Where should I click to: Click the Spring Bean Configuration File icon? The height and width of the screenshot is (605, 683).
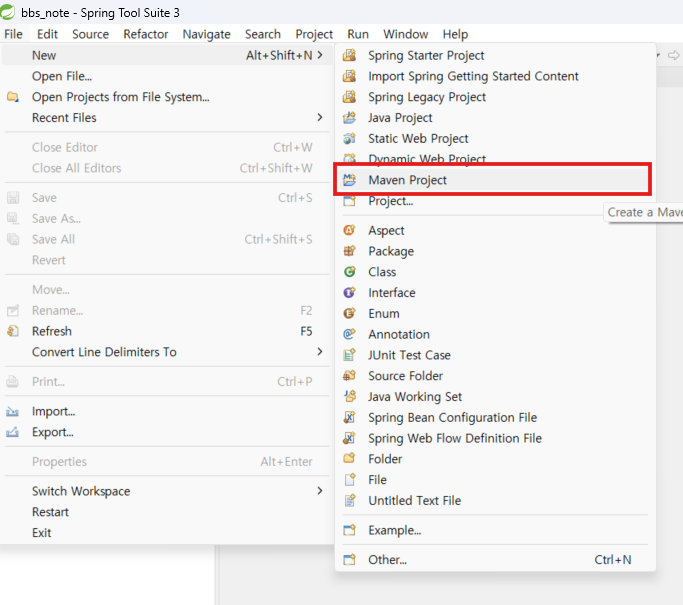pos(349,417)
